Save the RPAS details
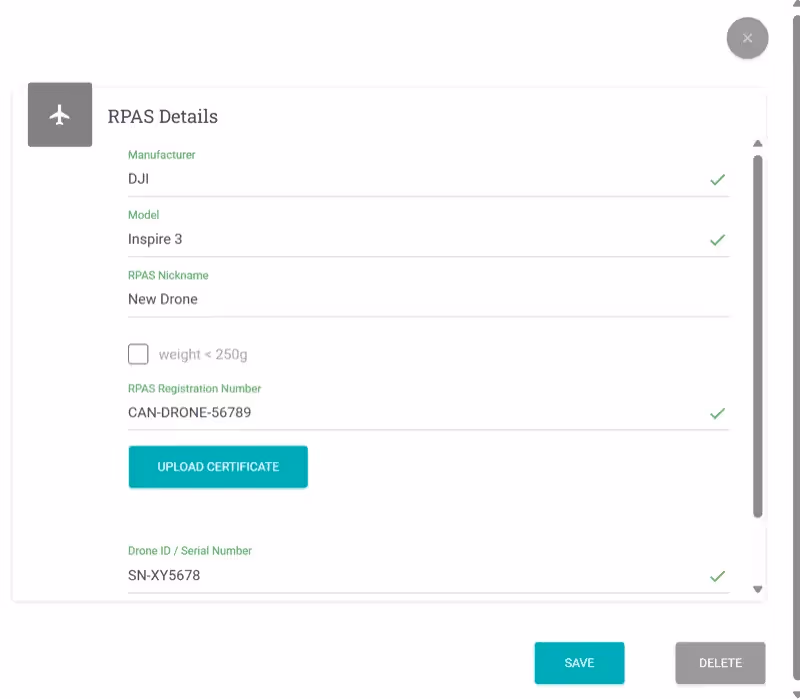 click(x=579, y=663)
